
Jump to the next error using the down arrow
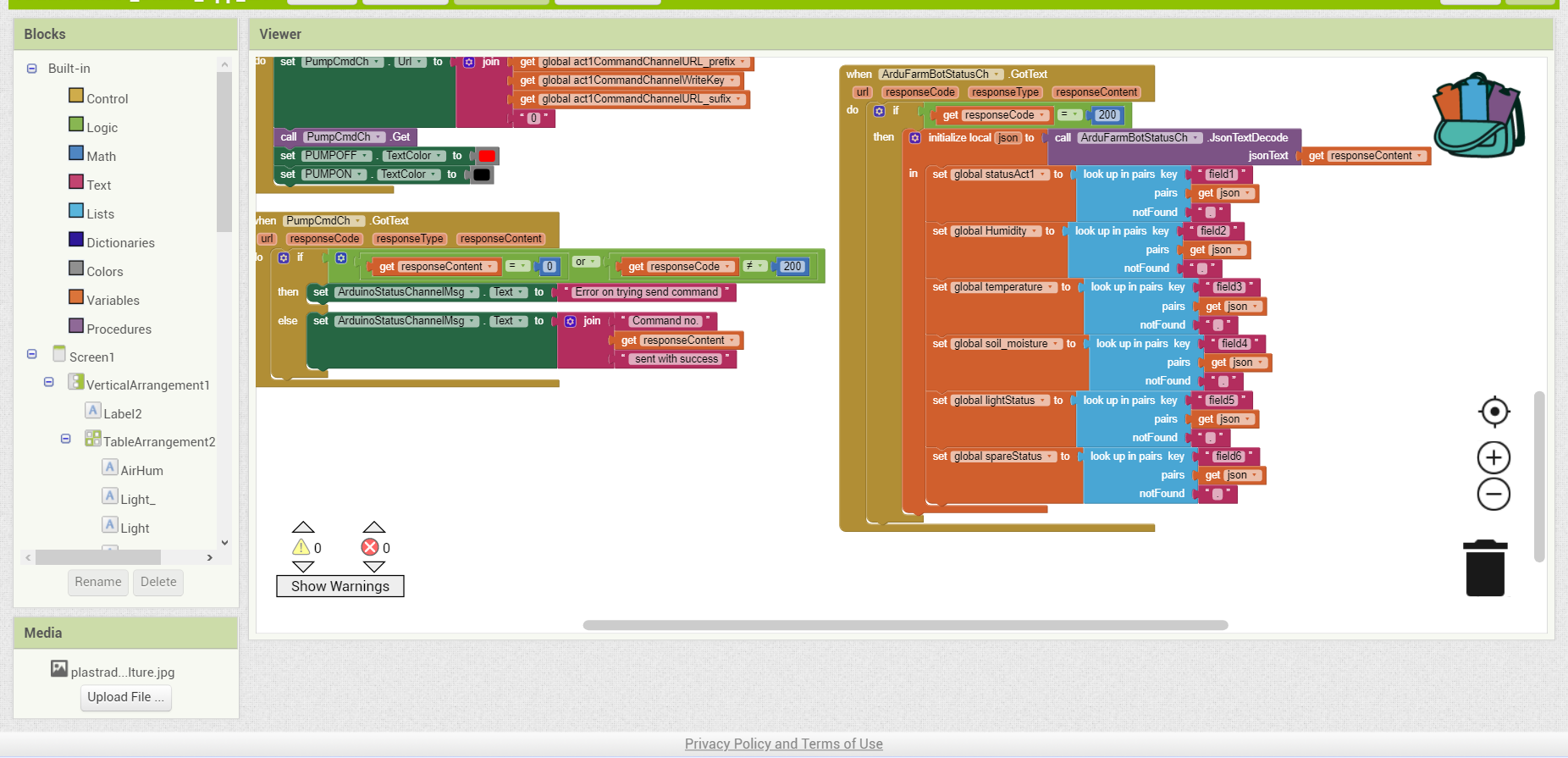[x=374, y=567]
